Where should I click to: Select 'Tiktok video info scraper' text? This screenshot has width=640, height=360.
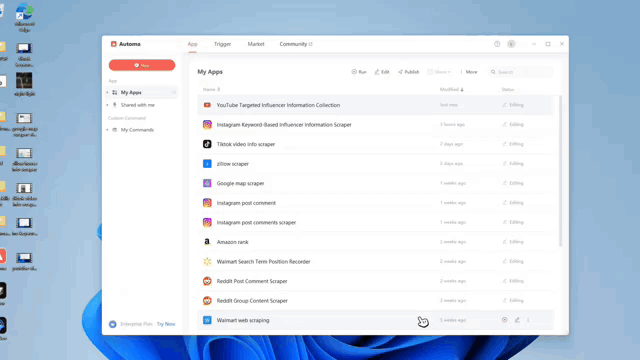[246, 144]
